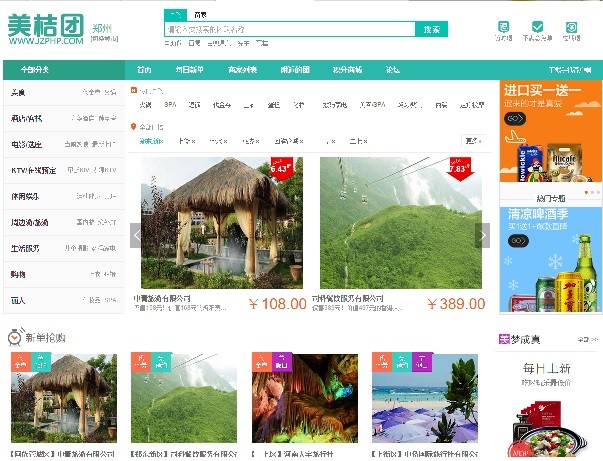Click the purple 美 badge next to 梦成真

pos(504,339)
